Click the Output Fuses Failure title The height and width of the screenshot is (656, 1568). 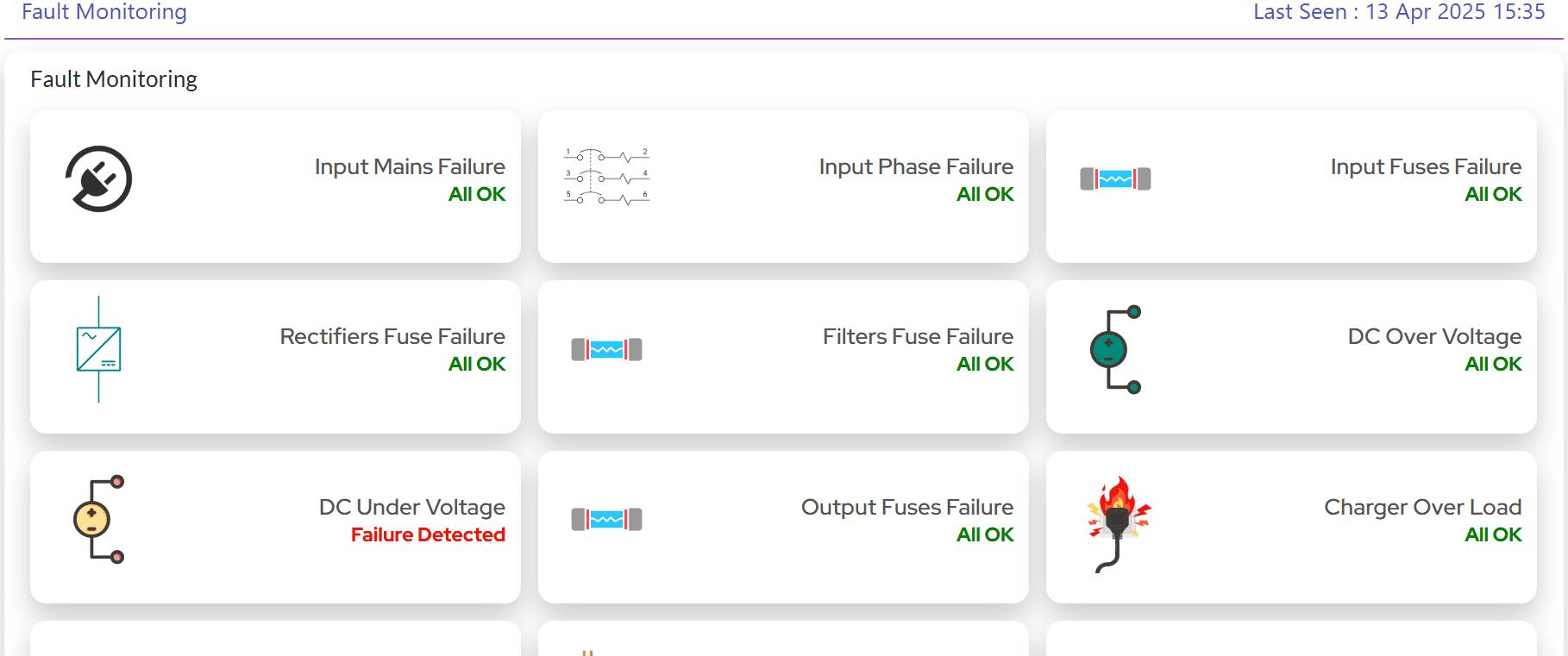pos(907,507)
